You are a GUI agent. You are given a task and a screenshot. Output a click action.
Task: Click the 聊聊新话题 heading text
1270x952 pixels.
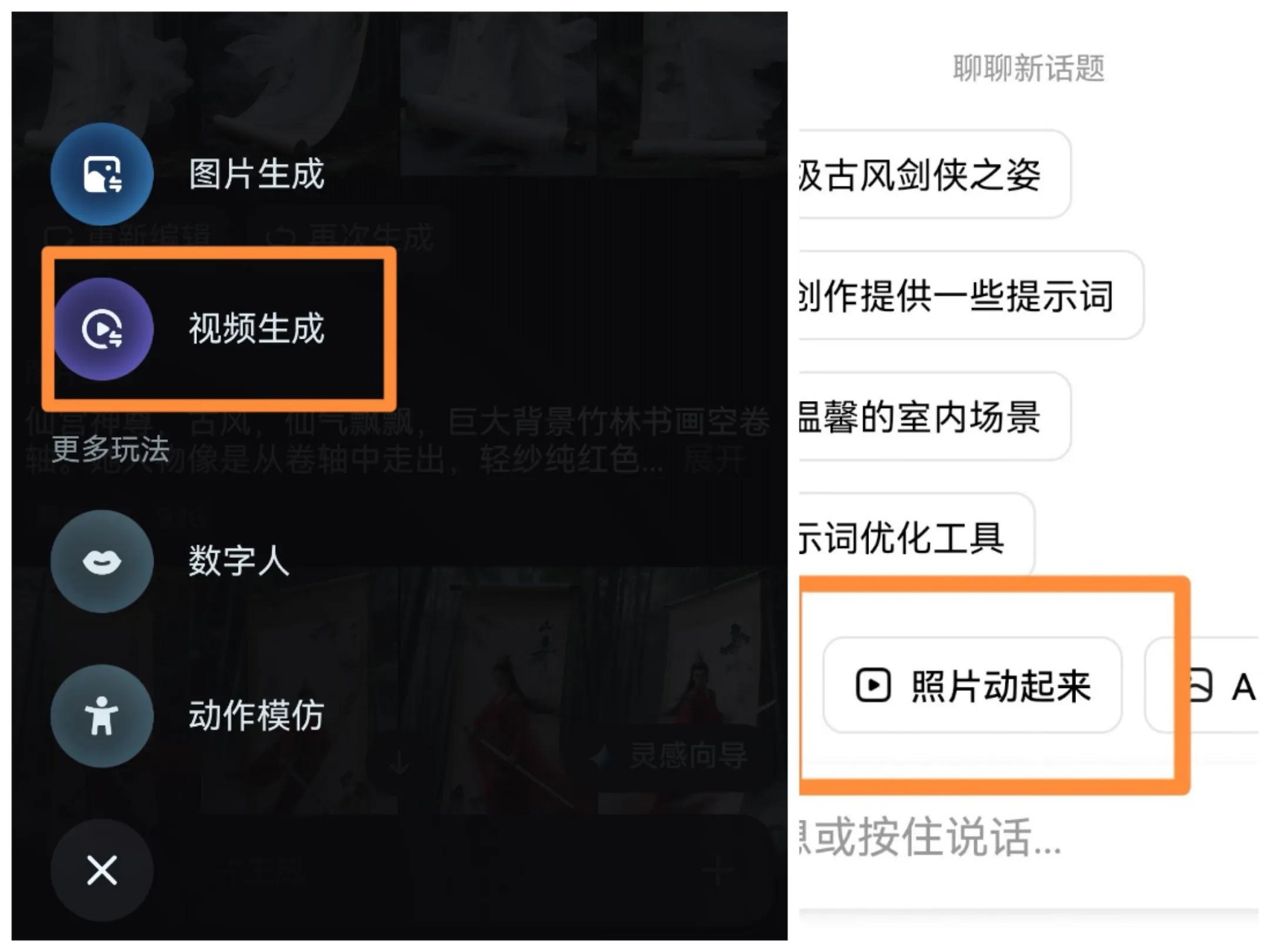(1029, 68)
